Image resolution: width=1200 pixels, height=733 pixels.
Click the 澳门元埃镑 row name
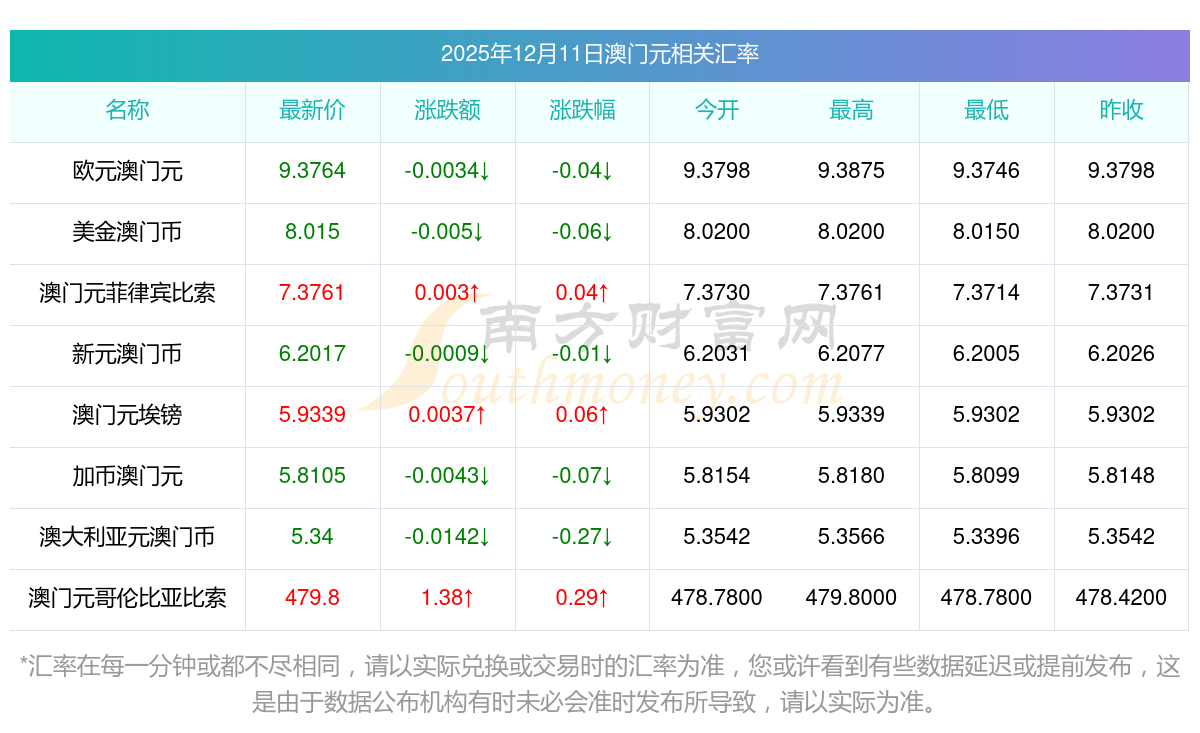pos(127,415)
